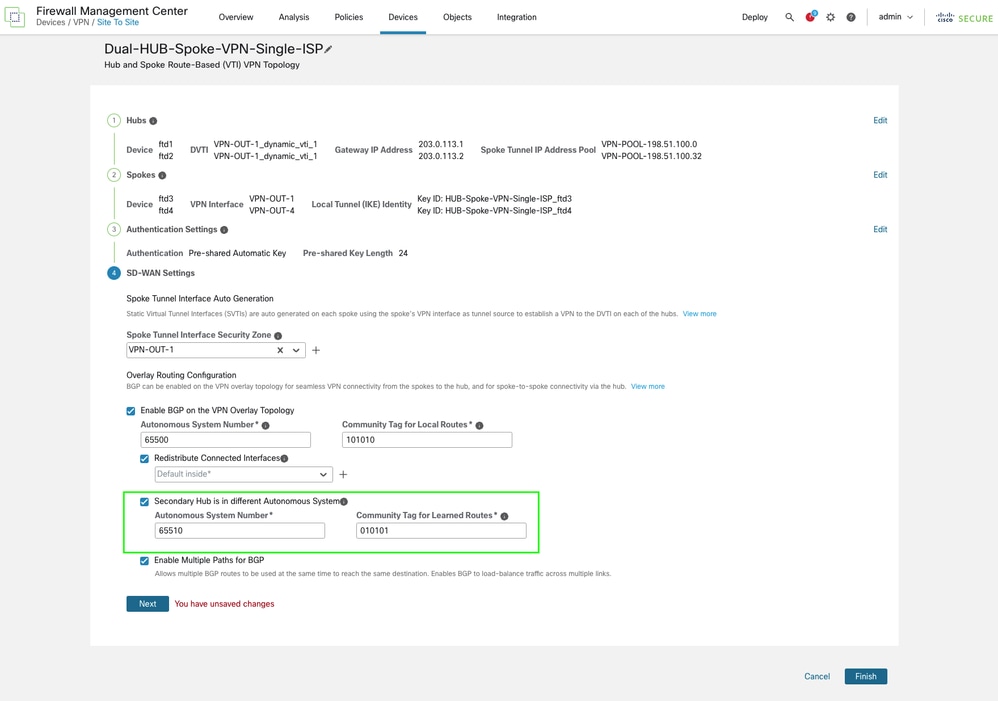
Task: Open the Devices menu
Action: pyautogui.click(x=403, y=17)
